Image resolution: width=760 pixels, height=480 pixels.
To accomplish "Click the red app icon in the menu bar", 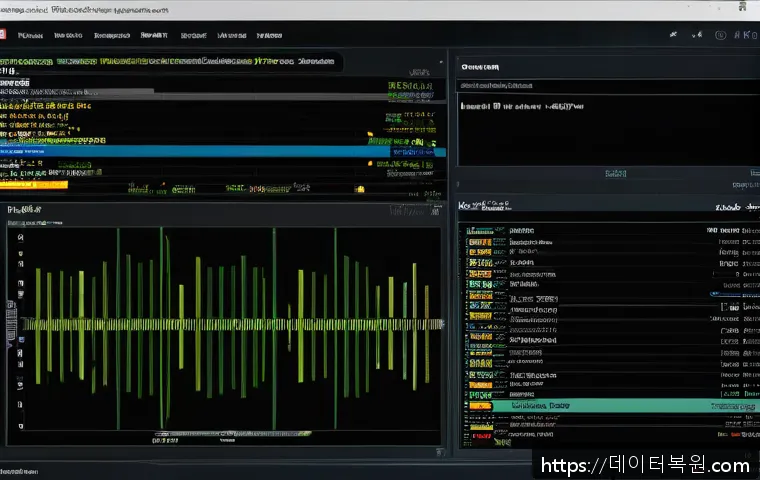I will (x=4, y=35).
